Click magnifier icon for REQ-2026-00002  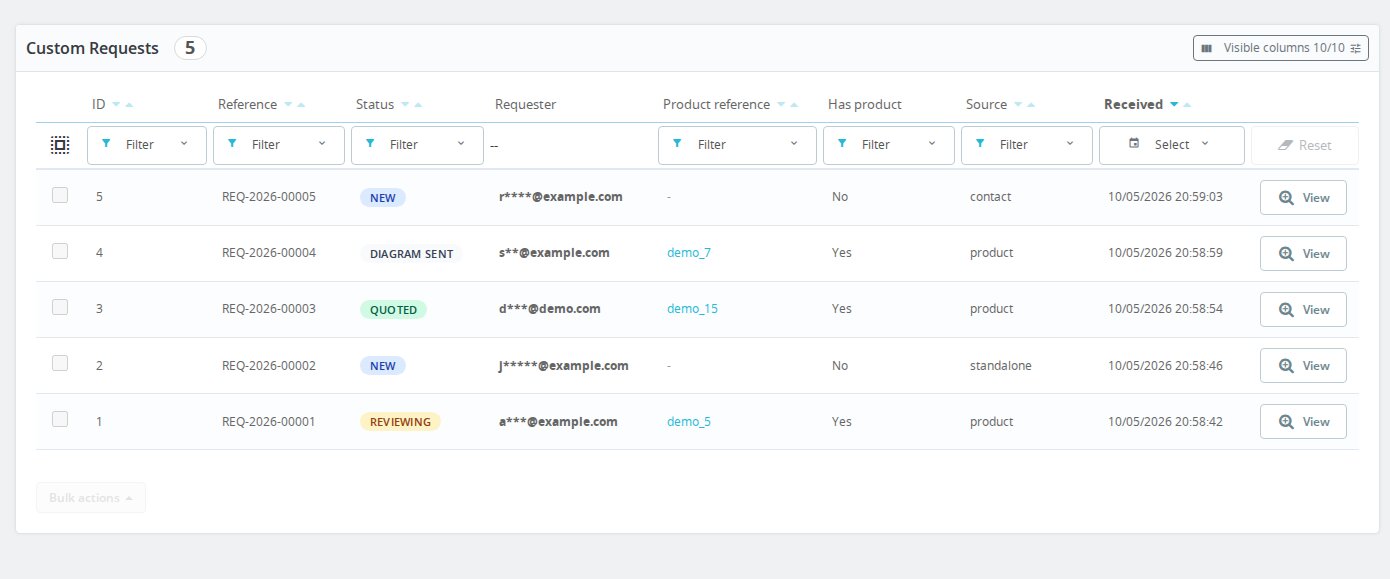[1287, 366]
